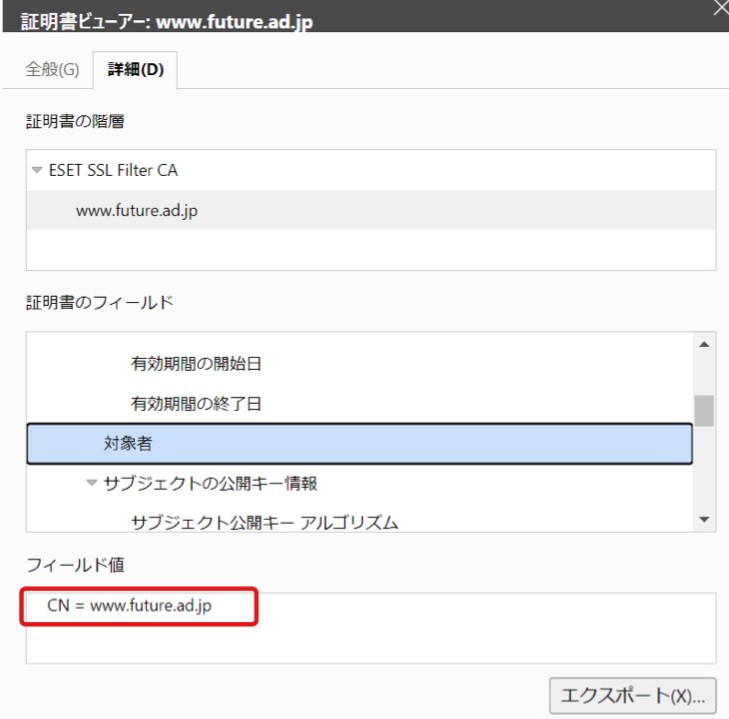This screenshot has height=719, width=729.
Task: Select the 有効期間の開始日 field
Action: pyautogui.click(x=196, y=364)
